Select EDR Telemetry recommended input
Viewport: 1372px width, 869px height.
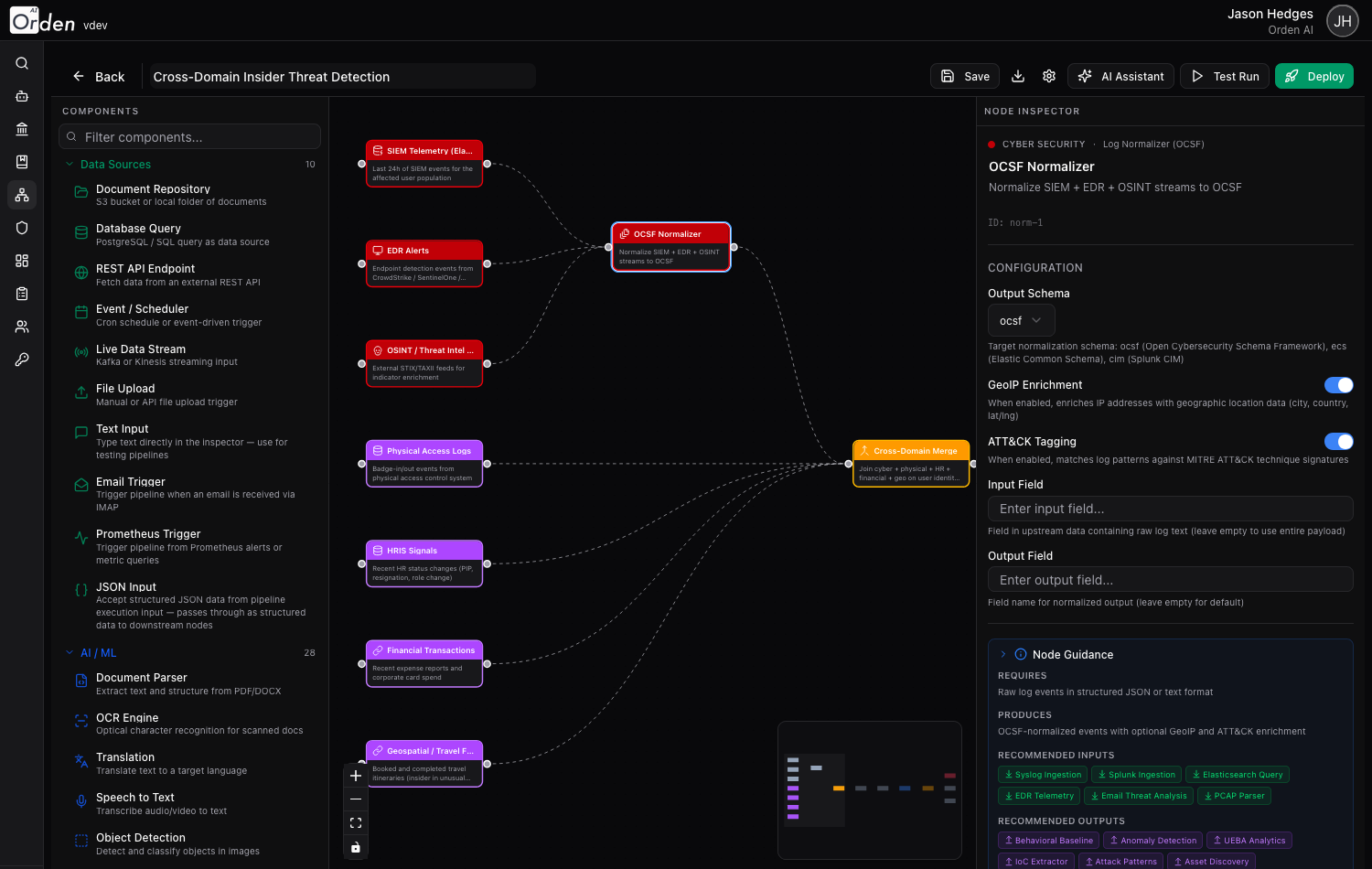tap(1040, 796)
